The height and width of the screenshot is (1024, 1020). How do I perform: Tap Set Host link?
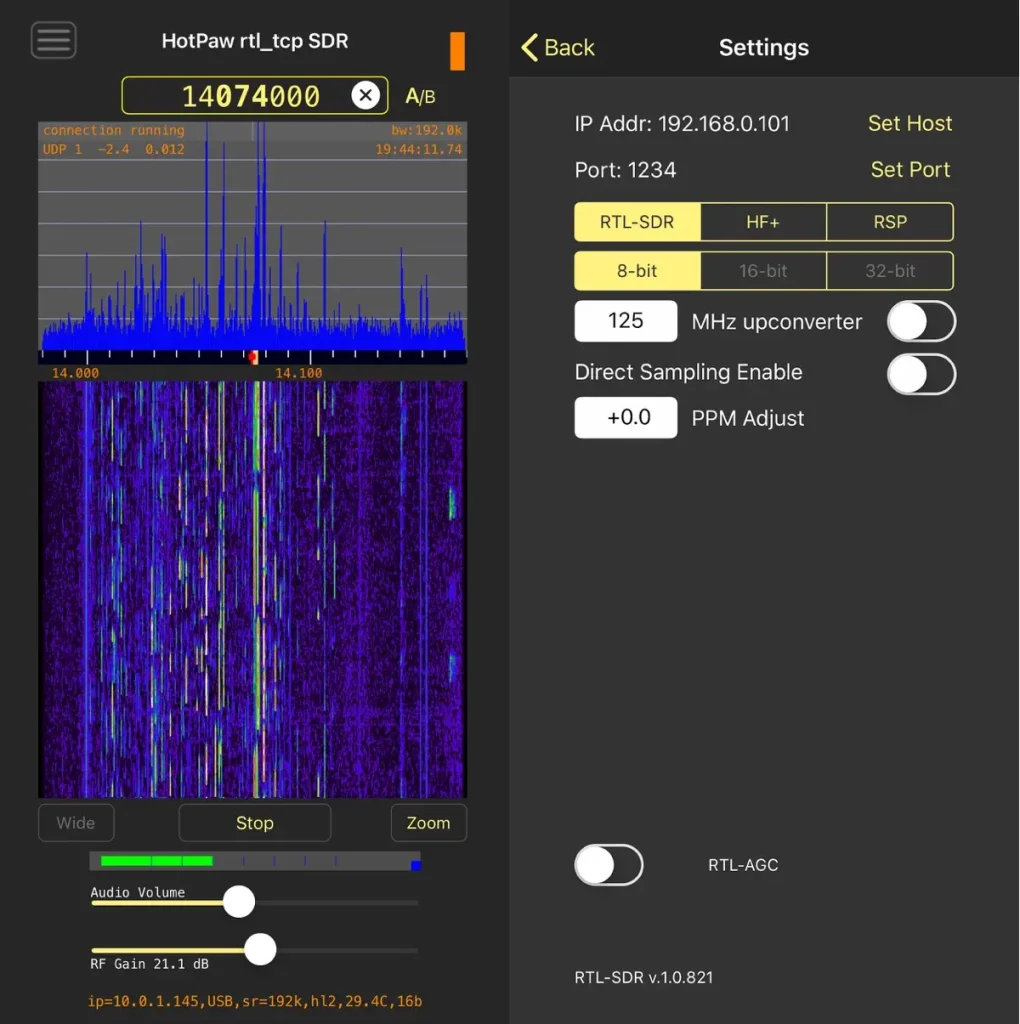[910, 123]
